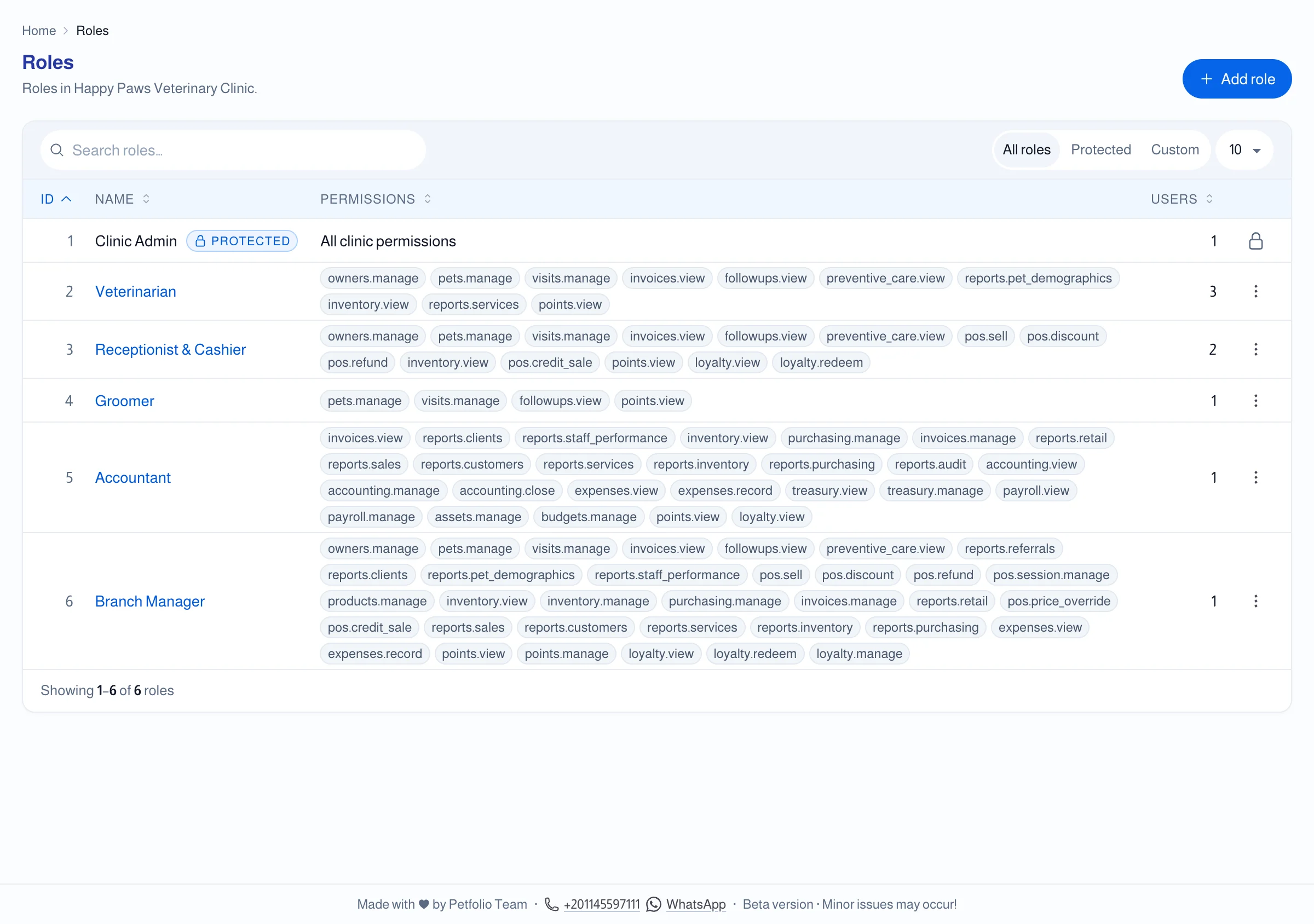The width and height of the screenshot is (1314, 924).
Task: Click 'All clinic permissions' text
Action: pyautogui.click(x=388, y=241)
